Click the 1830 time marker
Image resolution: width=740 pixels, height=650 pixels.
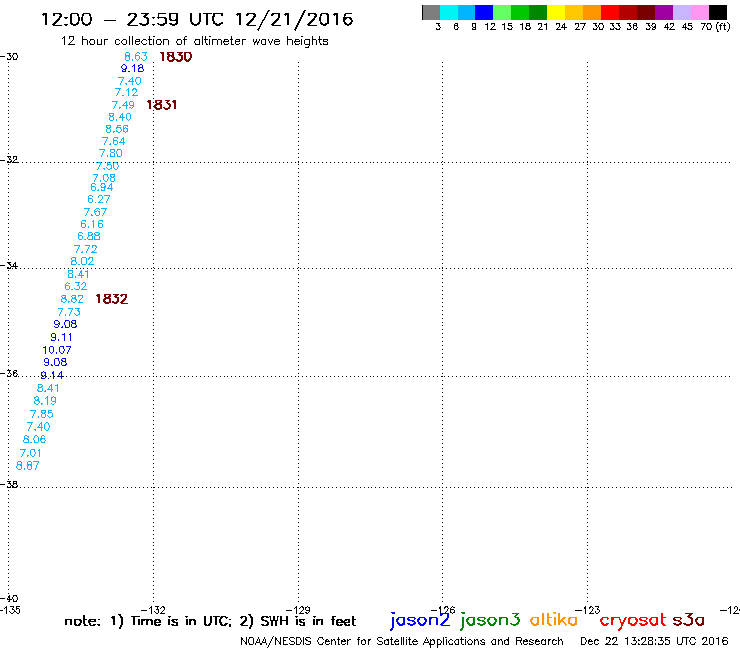(x=176, y=57)
